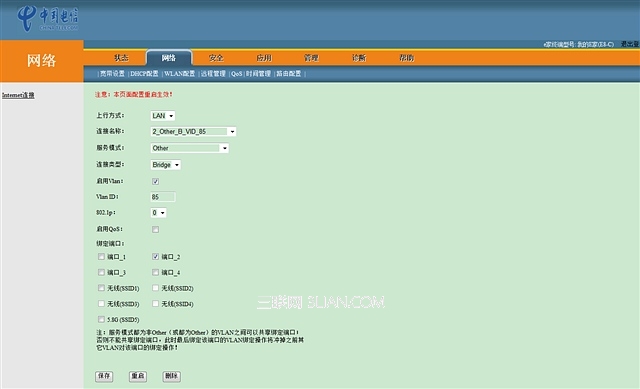
Task: Check the 端口_1 binding checkbox
Action: tap(101, 257)
